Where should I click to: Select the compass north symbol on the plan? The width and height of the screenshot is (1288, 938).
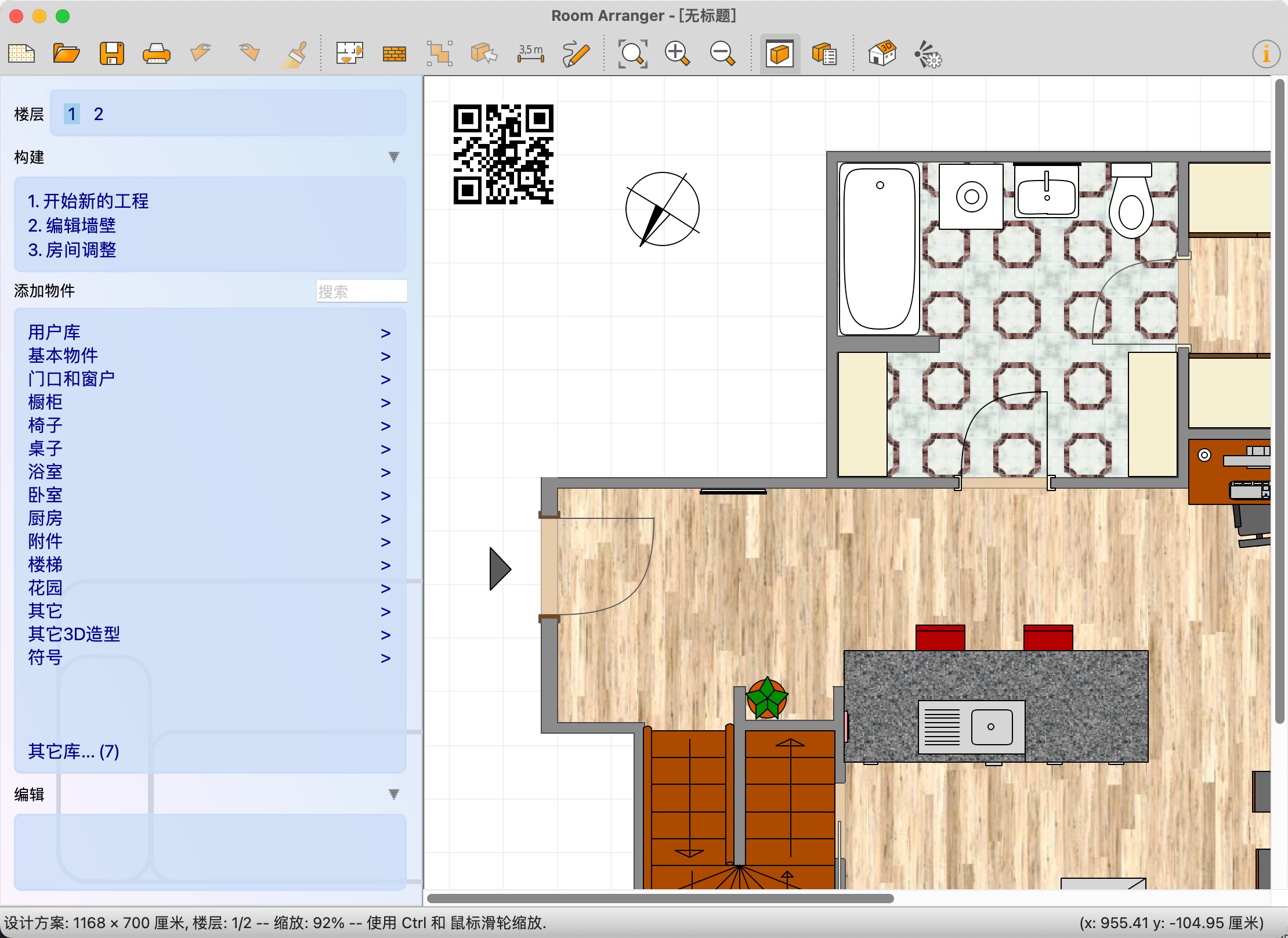click(x=663, y=209)
